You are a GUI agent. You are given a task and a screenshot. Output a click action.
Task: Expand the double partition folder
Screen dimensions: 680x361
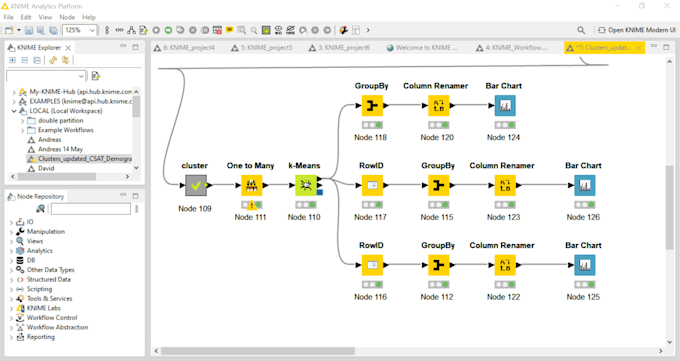[23, 121]
